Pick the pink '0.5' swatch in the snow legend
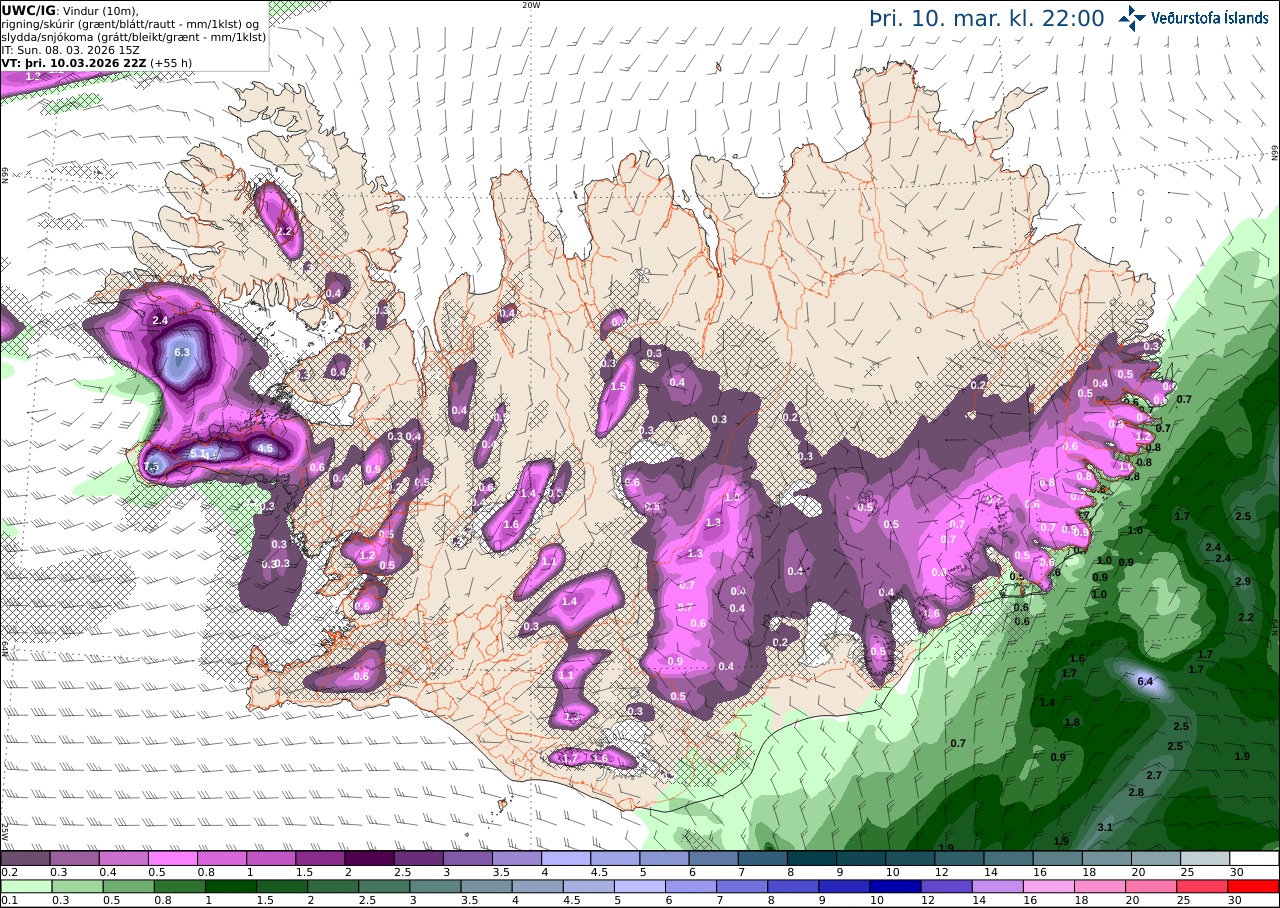This screenshot has height=908, width=1280. point(172,858)
